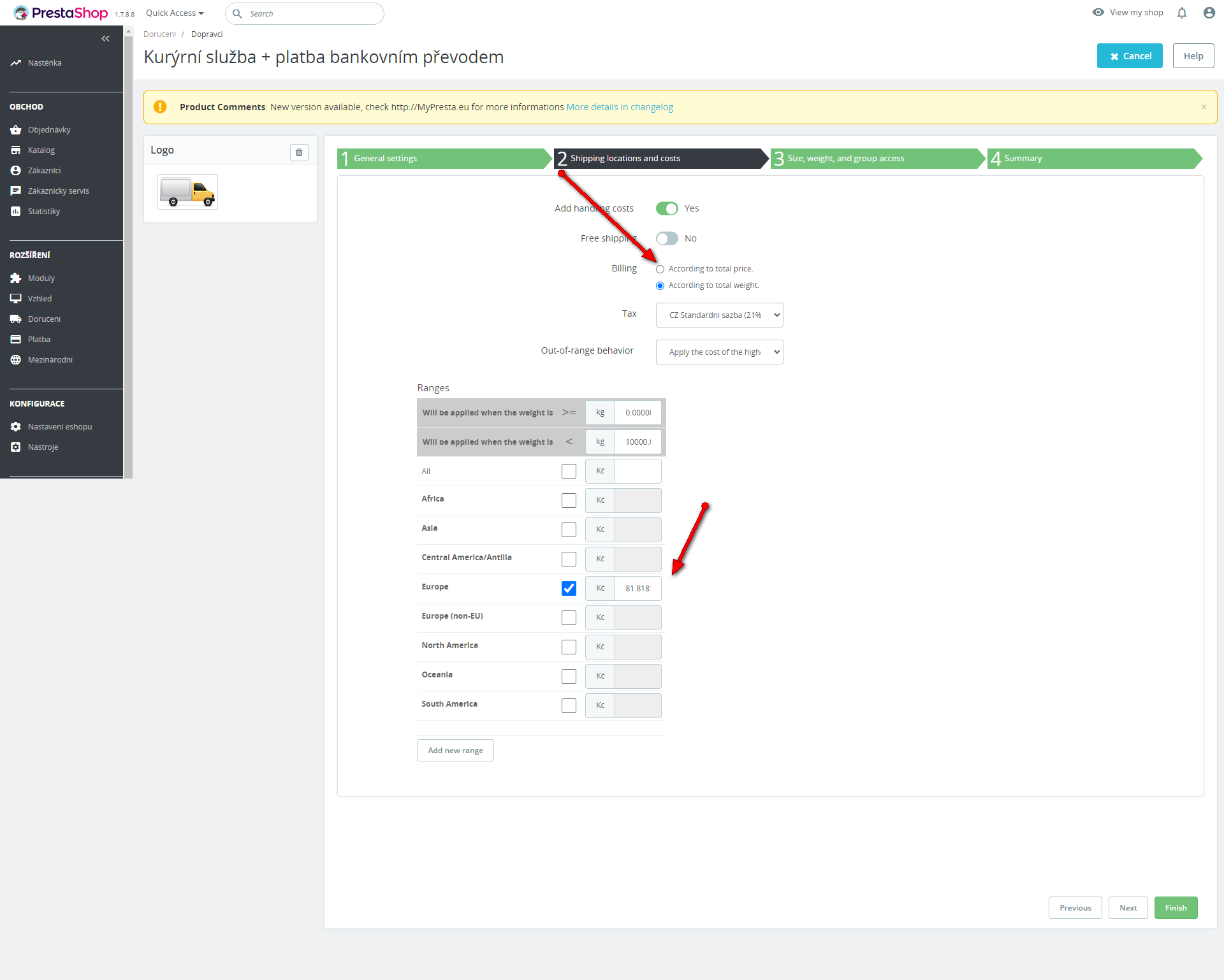Screen dimensions: 1224x980
Task: Turn off the Add handling costs switch
Action: (667, 208)
